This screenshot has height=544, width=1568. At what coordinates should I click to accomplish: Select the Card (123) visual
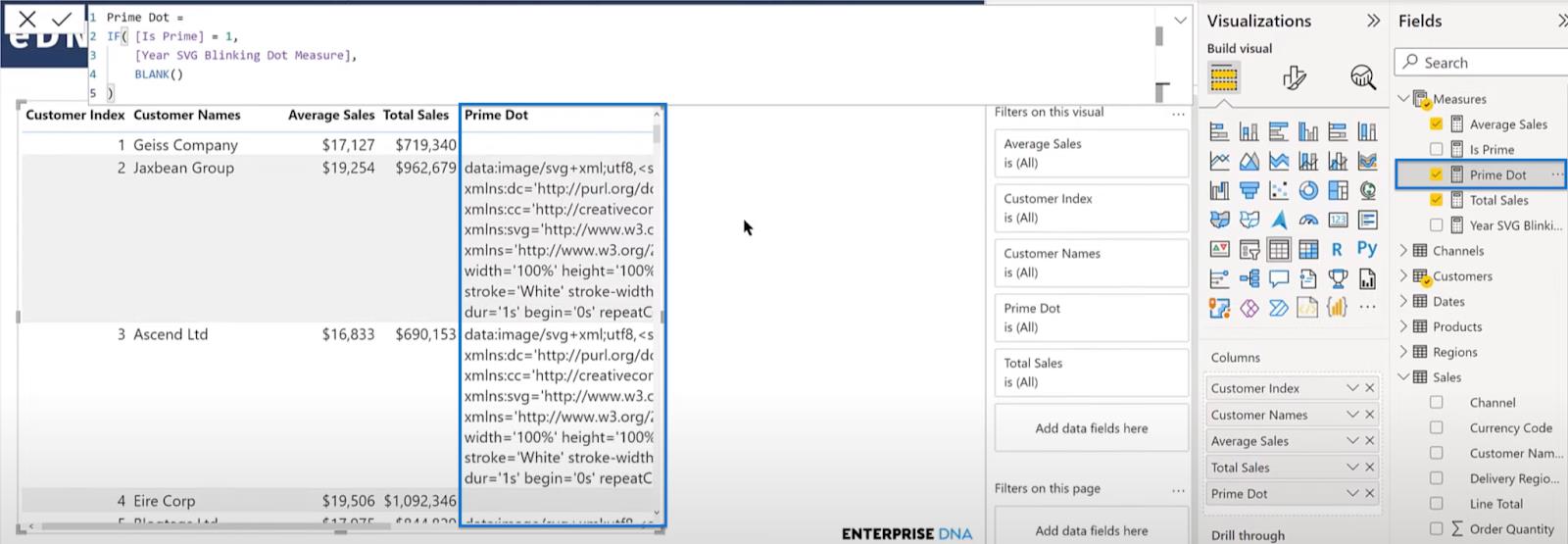point(1338,220)
